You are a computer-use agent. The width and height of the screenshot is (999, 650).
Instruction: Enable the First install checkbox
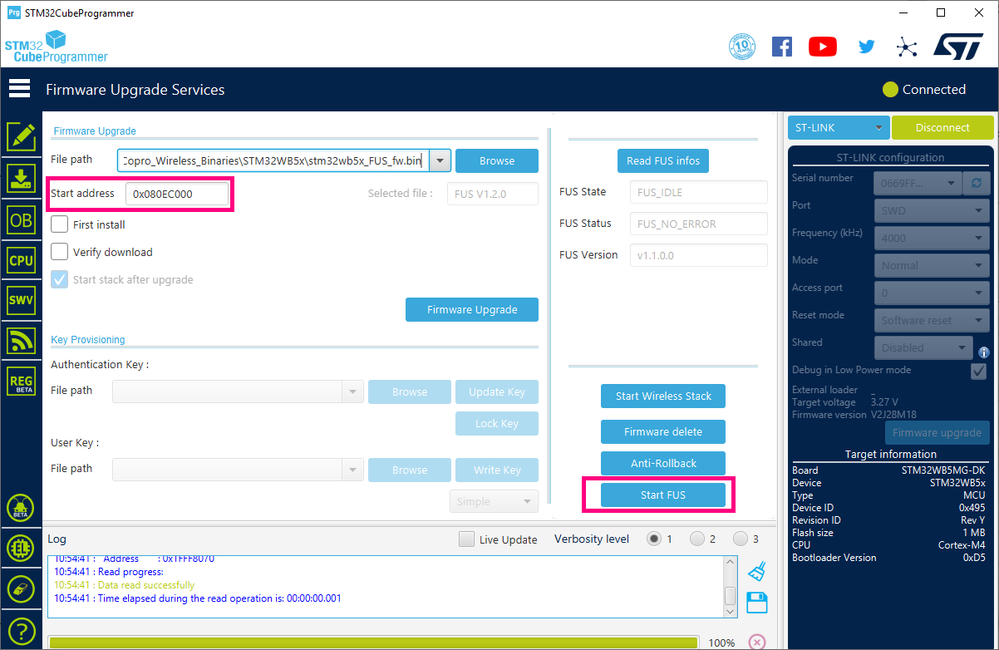(59, 224)
